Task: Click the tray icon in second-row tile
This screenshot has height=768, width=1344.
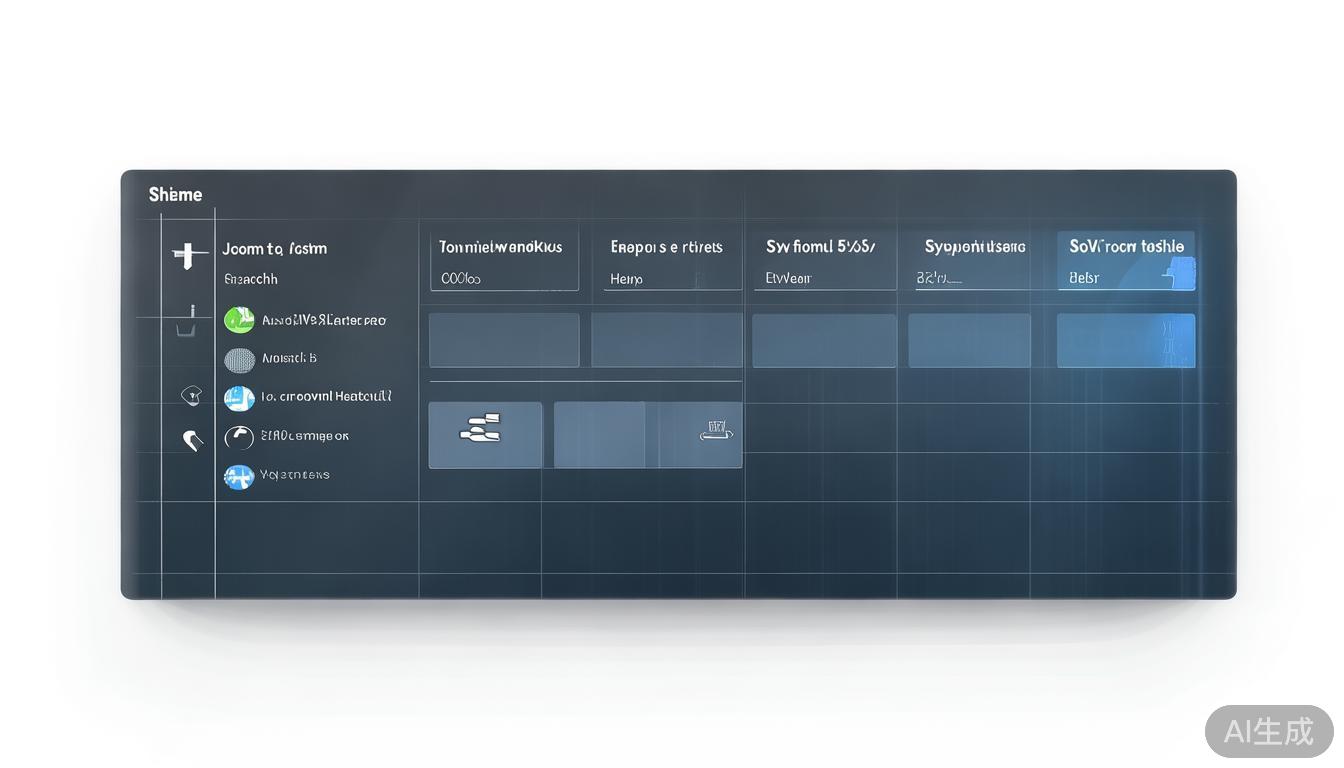Action: tap(714, 433)
